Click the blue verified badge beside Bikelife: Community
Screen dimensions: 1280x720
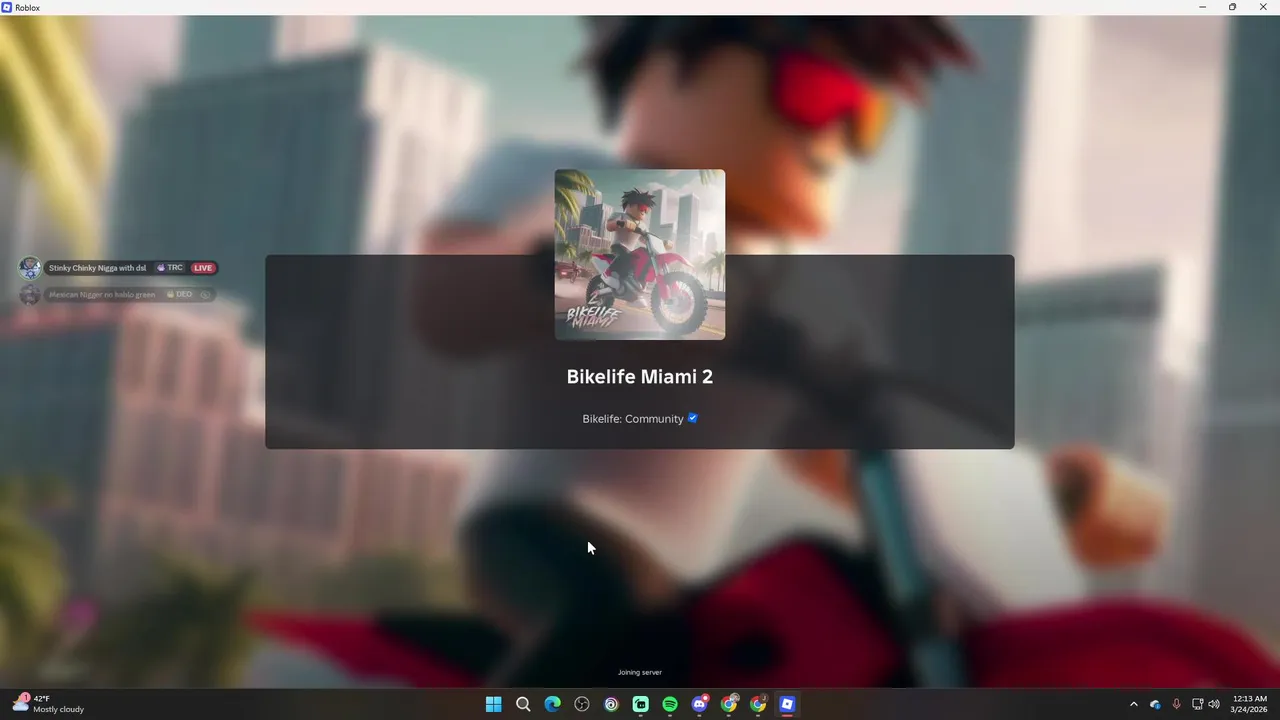click(x=692, y=418)
